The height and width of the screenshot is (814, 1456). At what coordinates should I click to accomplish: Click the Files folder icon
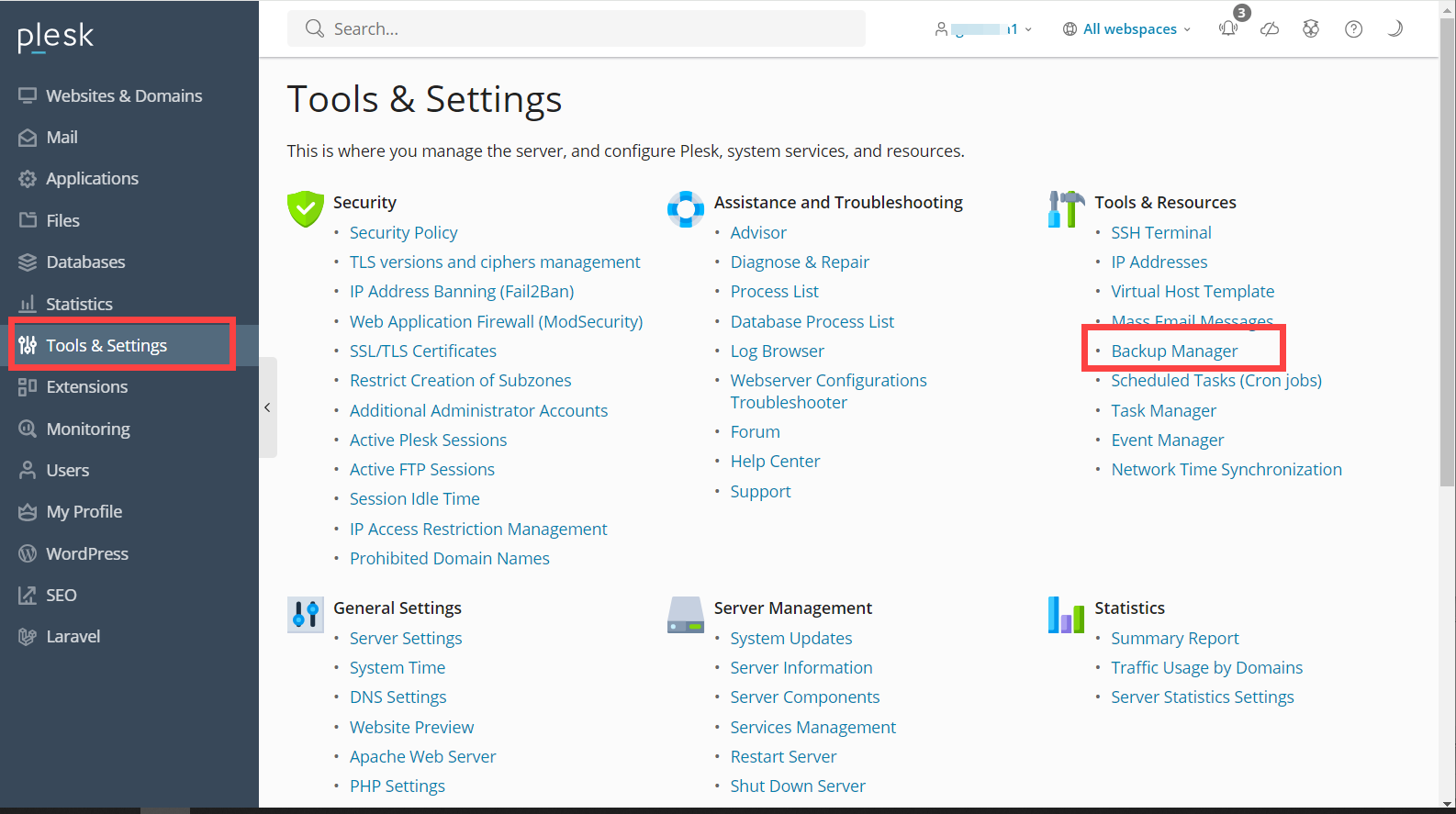click(x=28, y=220)
